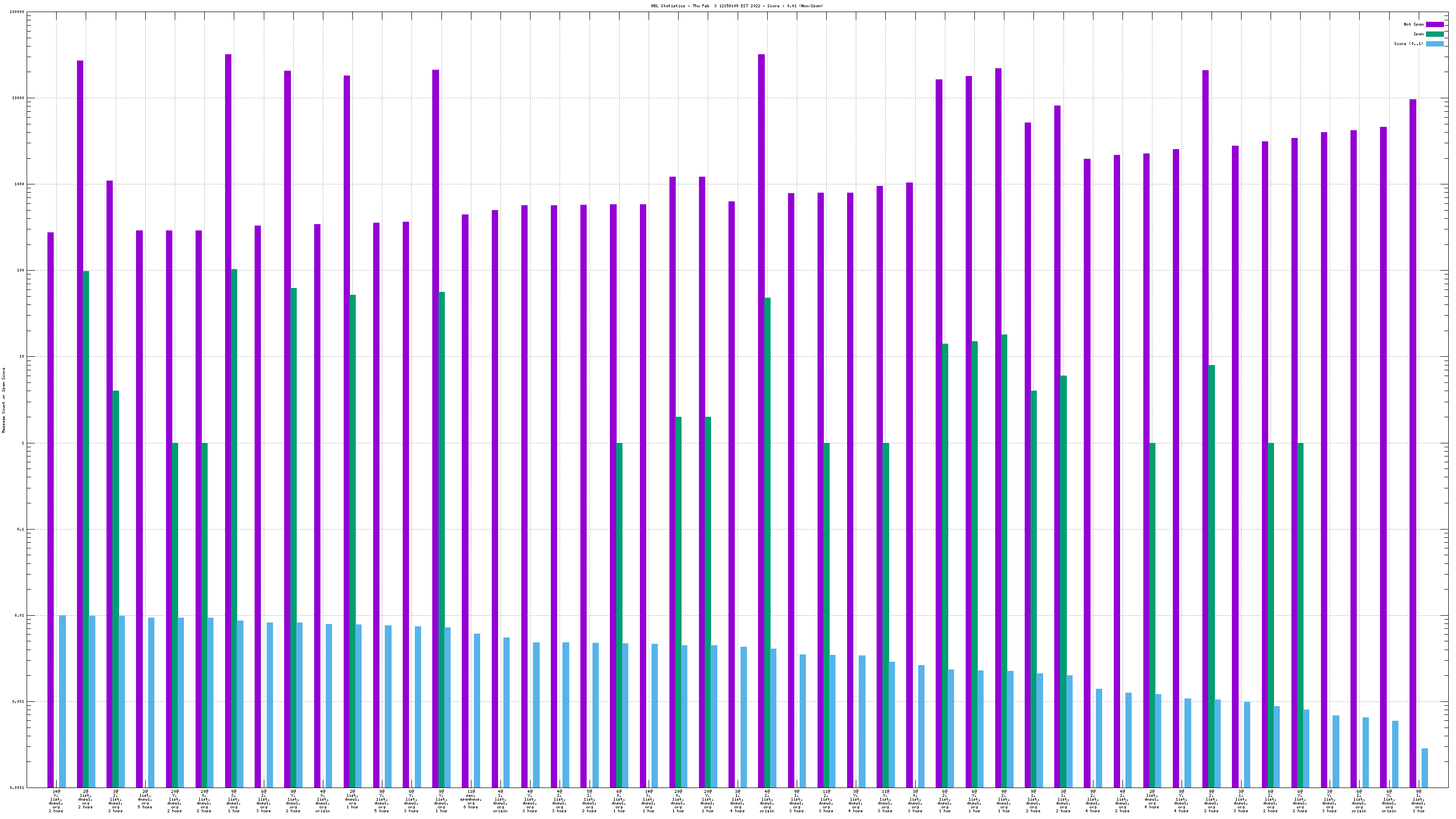Viewport: 1456px width, 819px height.
Task: Click the 1000 y-axis tick label
Action: tap(20, 184)
